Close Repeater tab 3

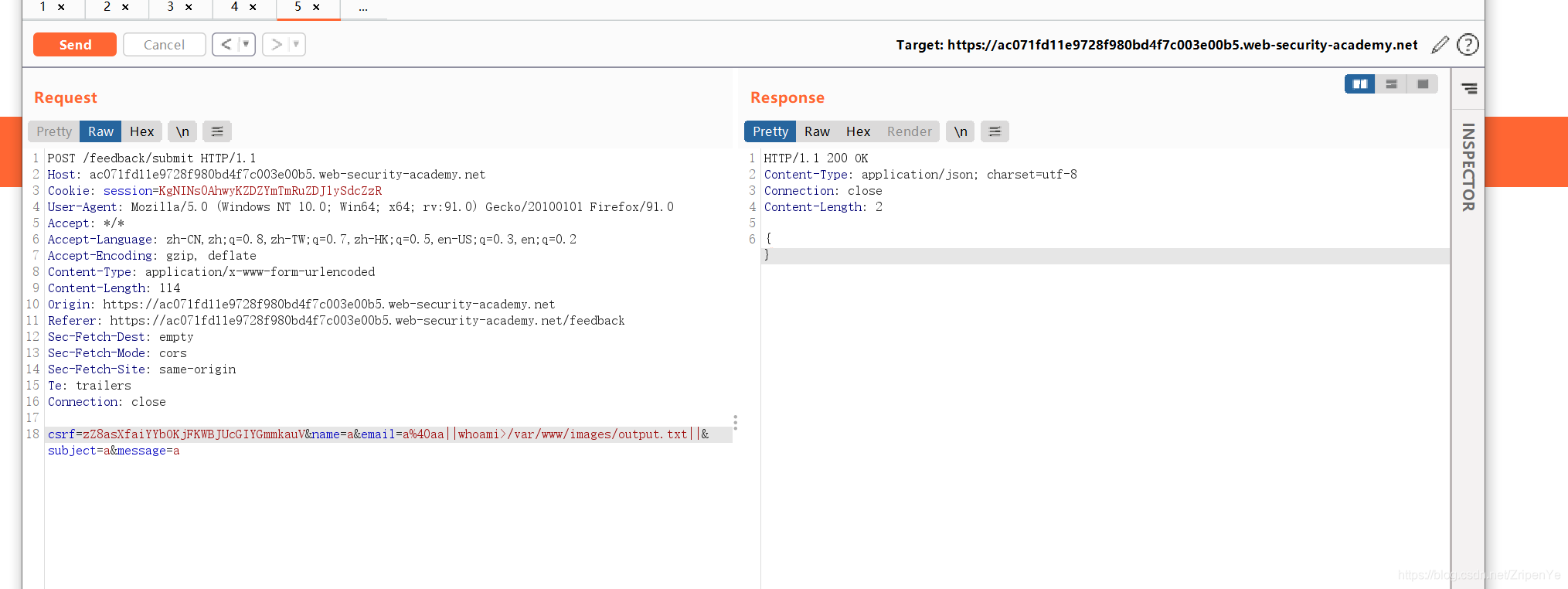coord(189,7)
